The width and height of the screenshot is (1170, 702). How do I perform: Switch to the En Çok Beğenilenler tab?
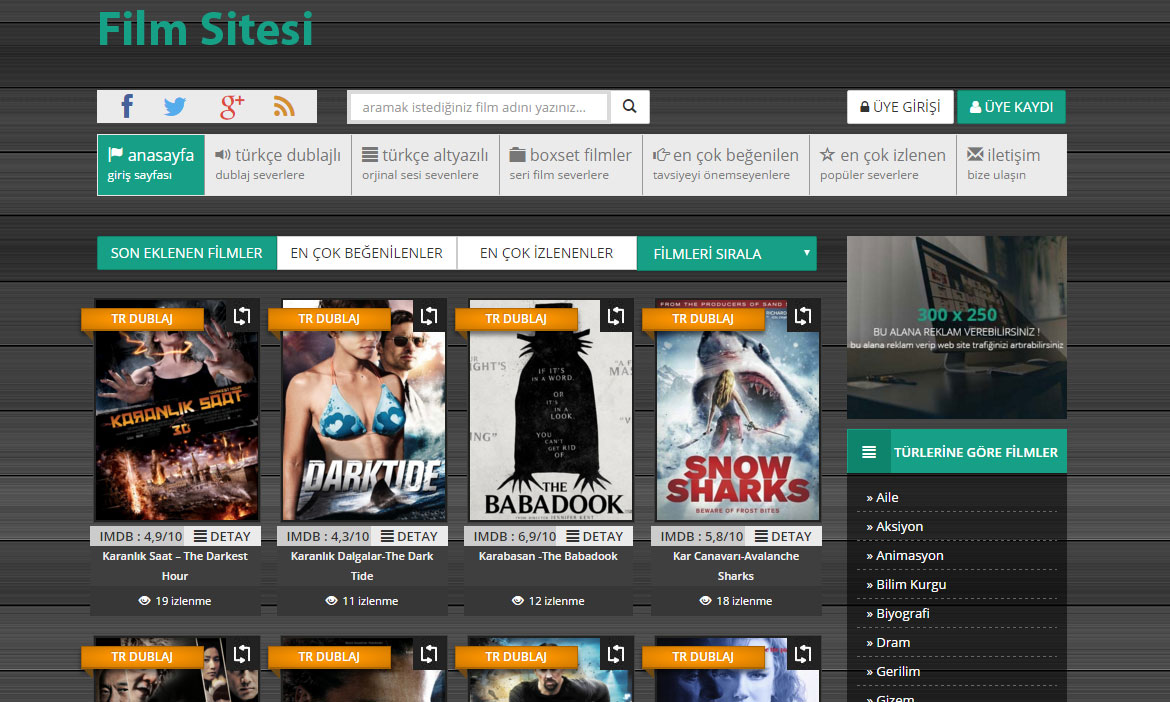click(366, 253)
